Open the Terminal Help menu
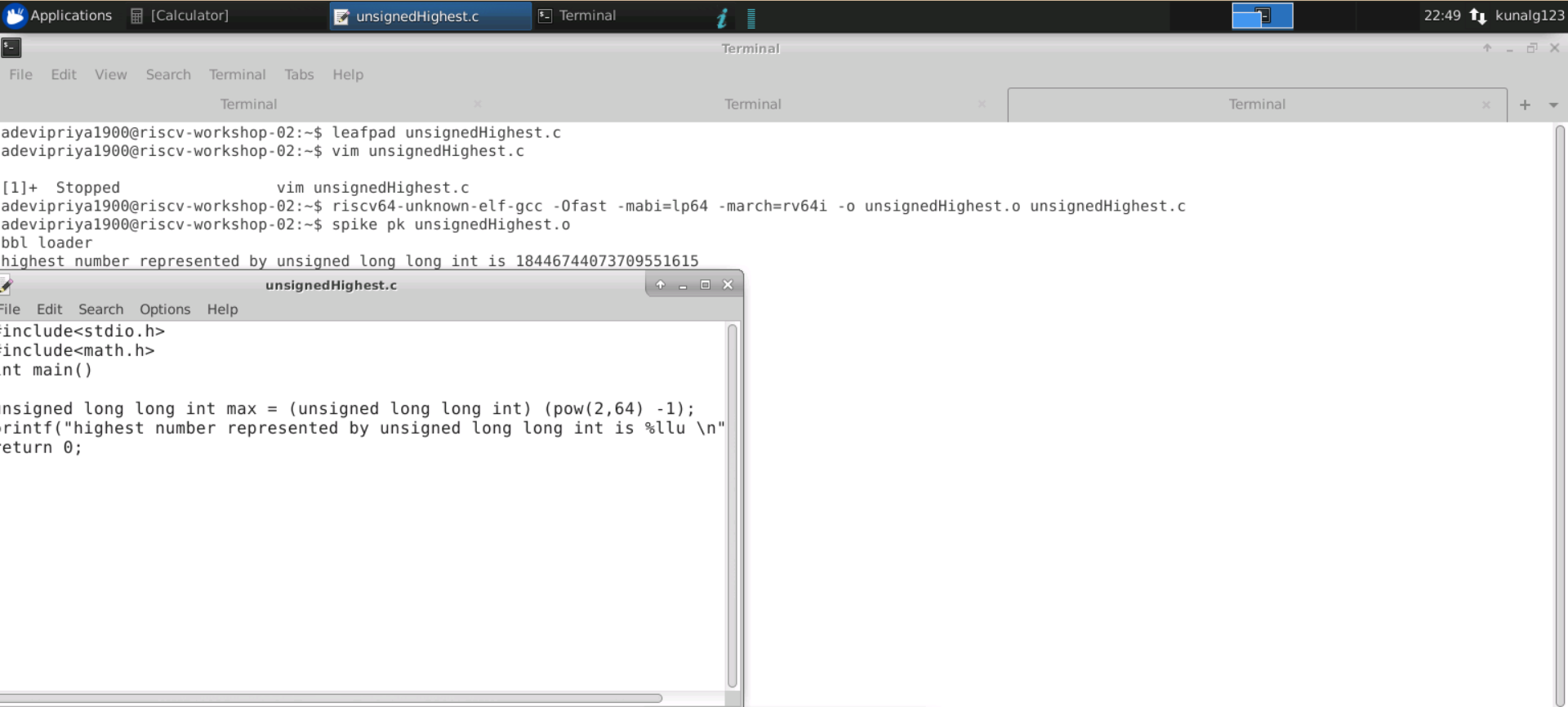This screenshot has width=1568, height=707. click(348, 74)
